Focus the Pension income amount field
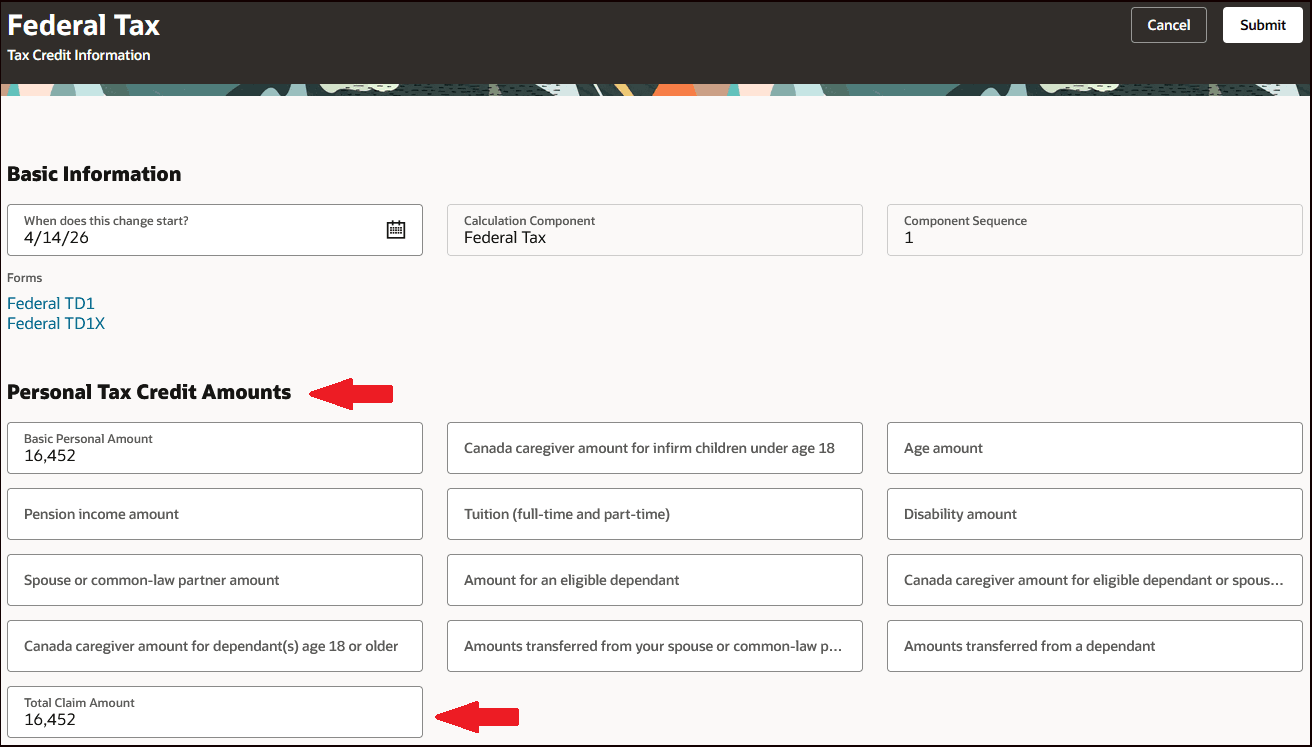 (215, 514)
